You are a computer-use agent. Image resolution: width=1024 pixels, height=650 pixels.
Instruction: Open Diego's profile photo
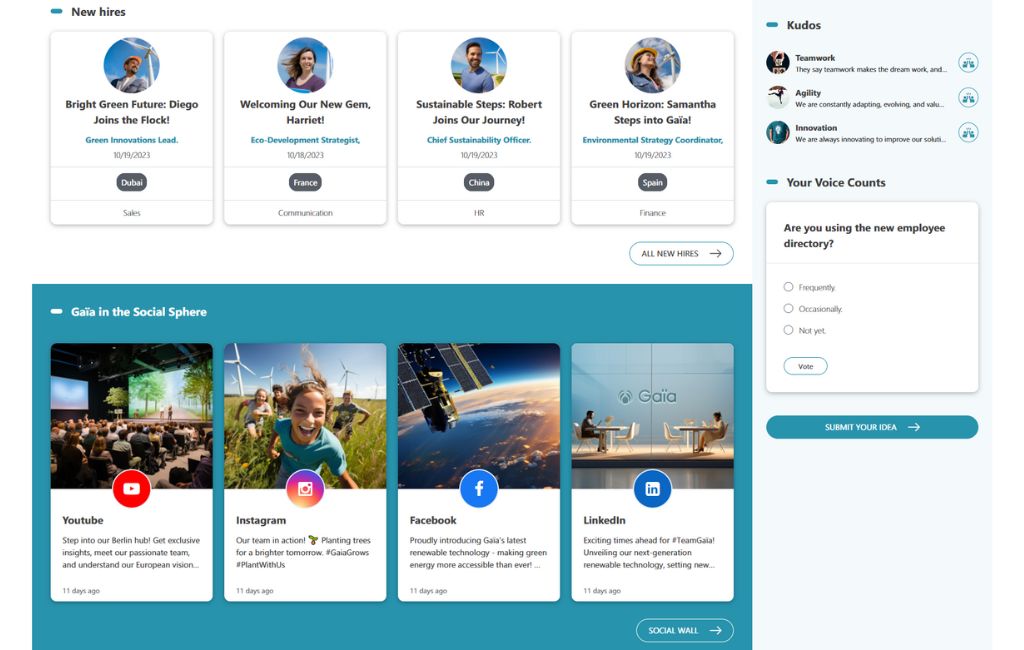point(131,66)
